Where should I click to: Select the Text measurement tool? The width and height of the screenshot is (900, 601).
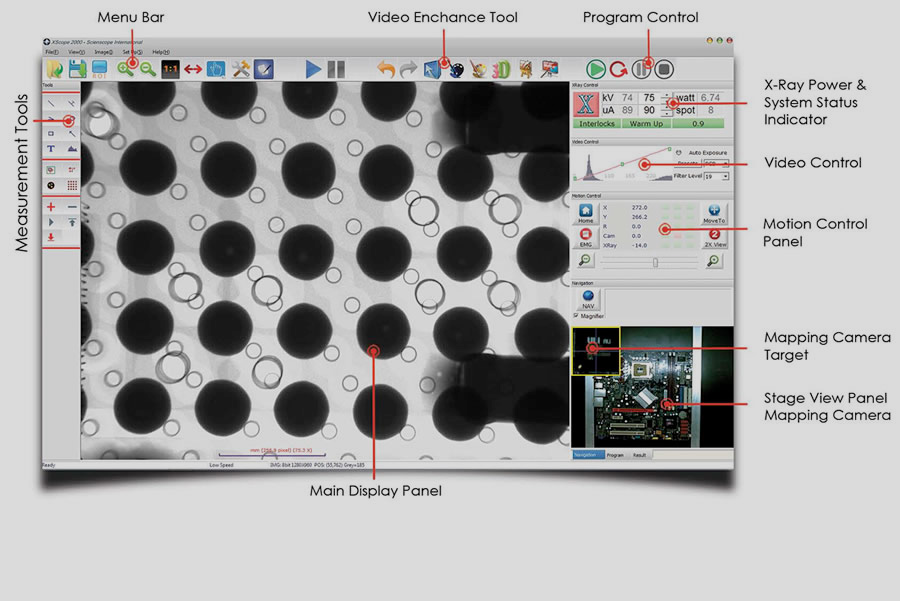(51, 148)
